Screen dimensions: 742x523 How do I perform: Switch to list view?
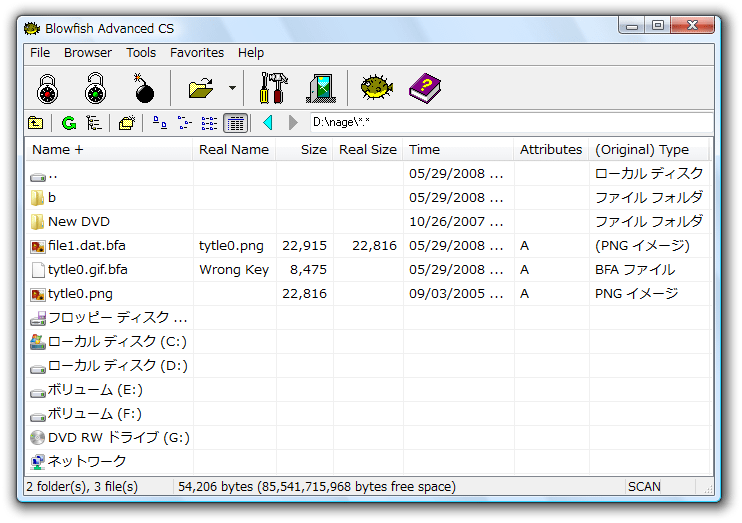pos(209,123)
